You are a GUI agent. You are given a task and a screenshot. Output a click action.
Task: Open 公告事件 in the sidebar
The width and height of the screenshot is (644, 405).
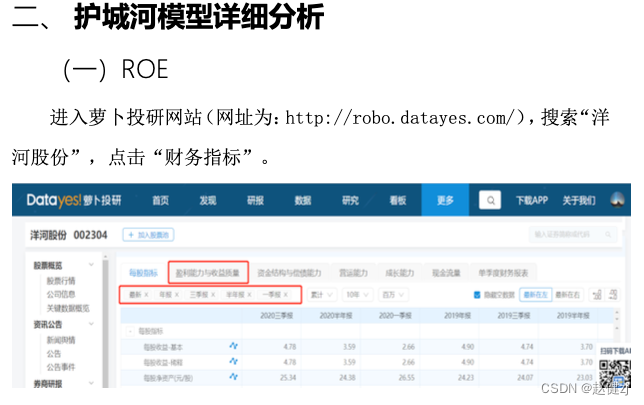tap(61, 367)
